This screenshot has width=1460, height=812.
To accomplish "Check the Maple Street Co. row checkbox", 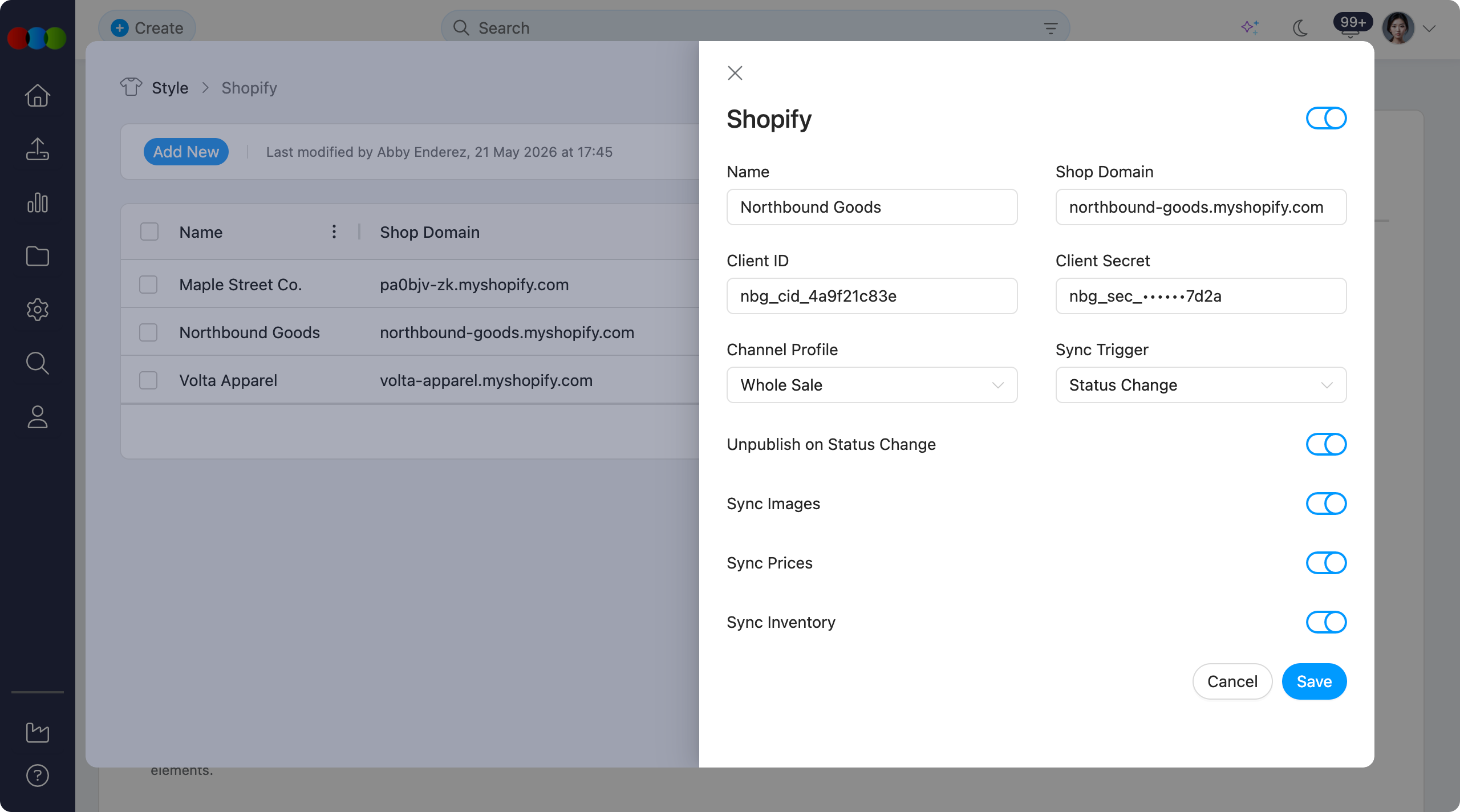I will point(148,284).
